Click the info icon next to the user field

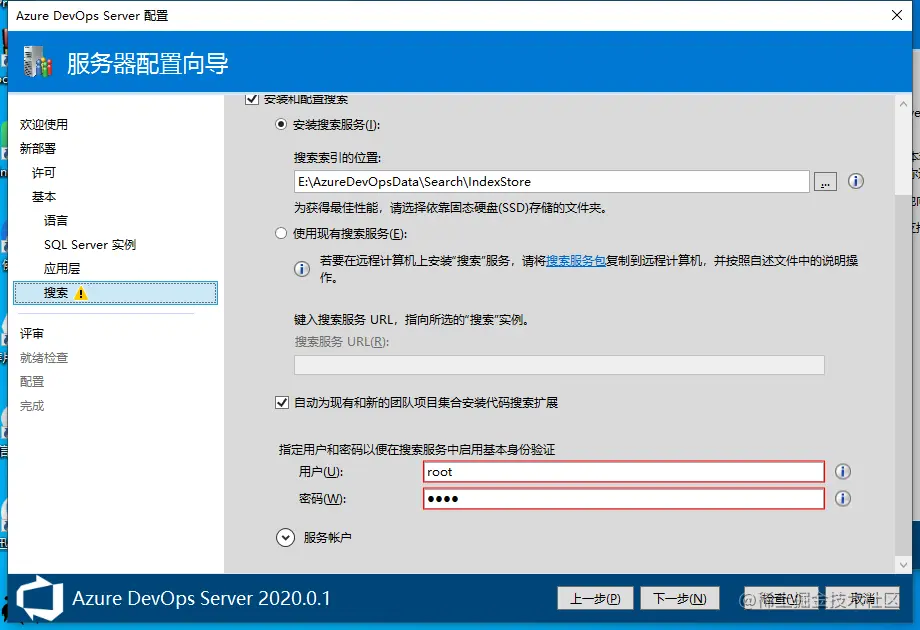pyautogui.click(x=843, y=472)
